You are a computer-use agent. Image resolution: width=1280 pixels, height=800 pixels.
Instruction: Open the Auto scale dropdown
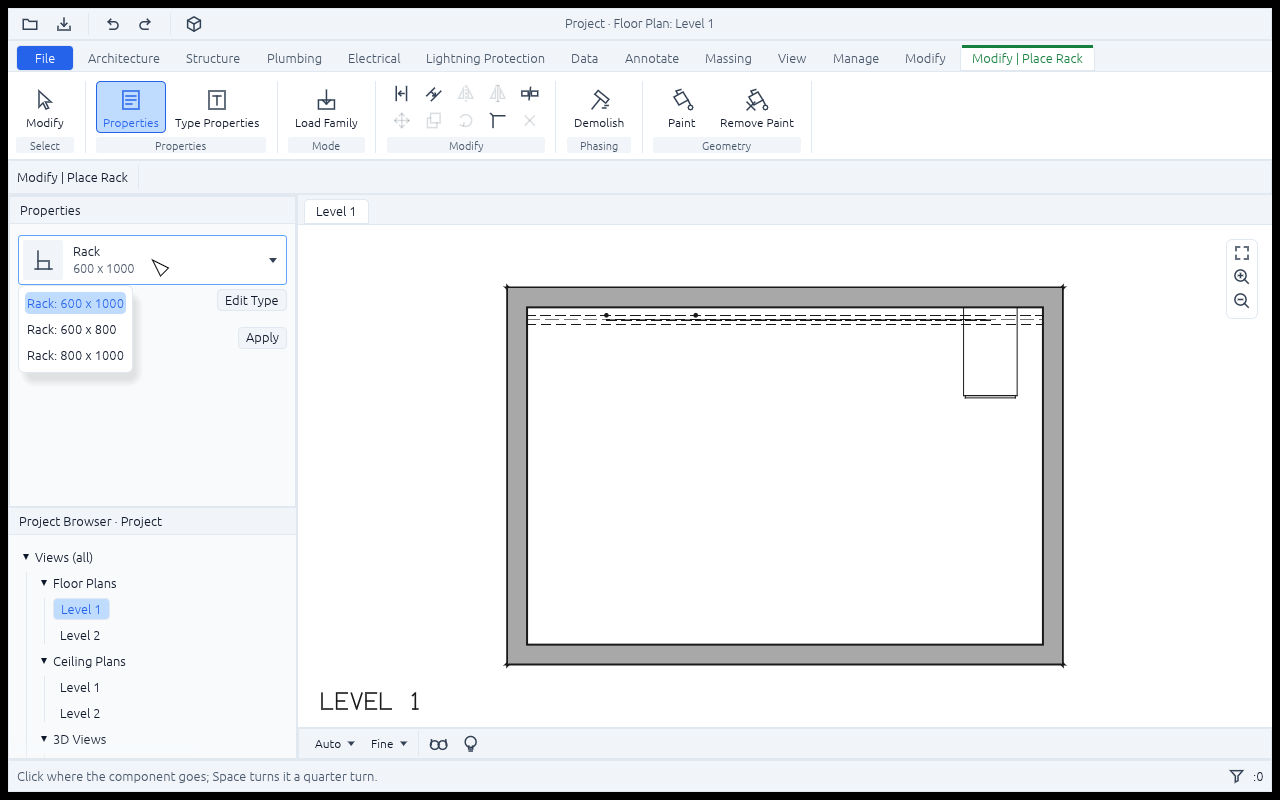(335, 744)
